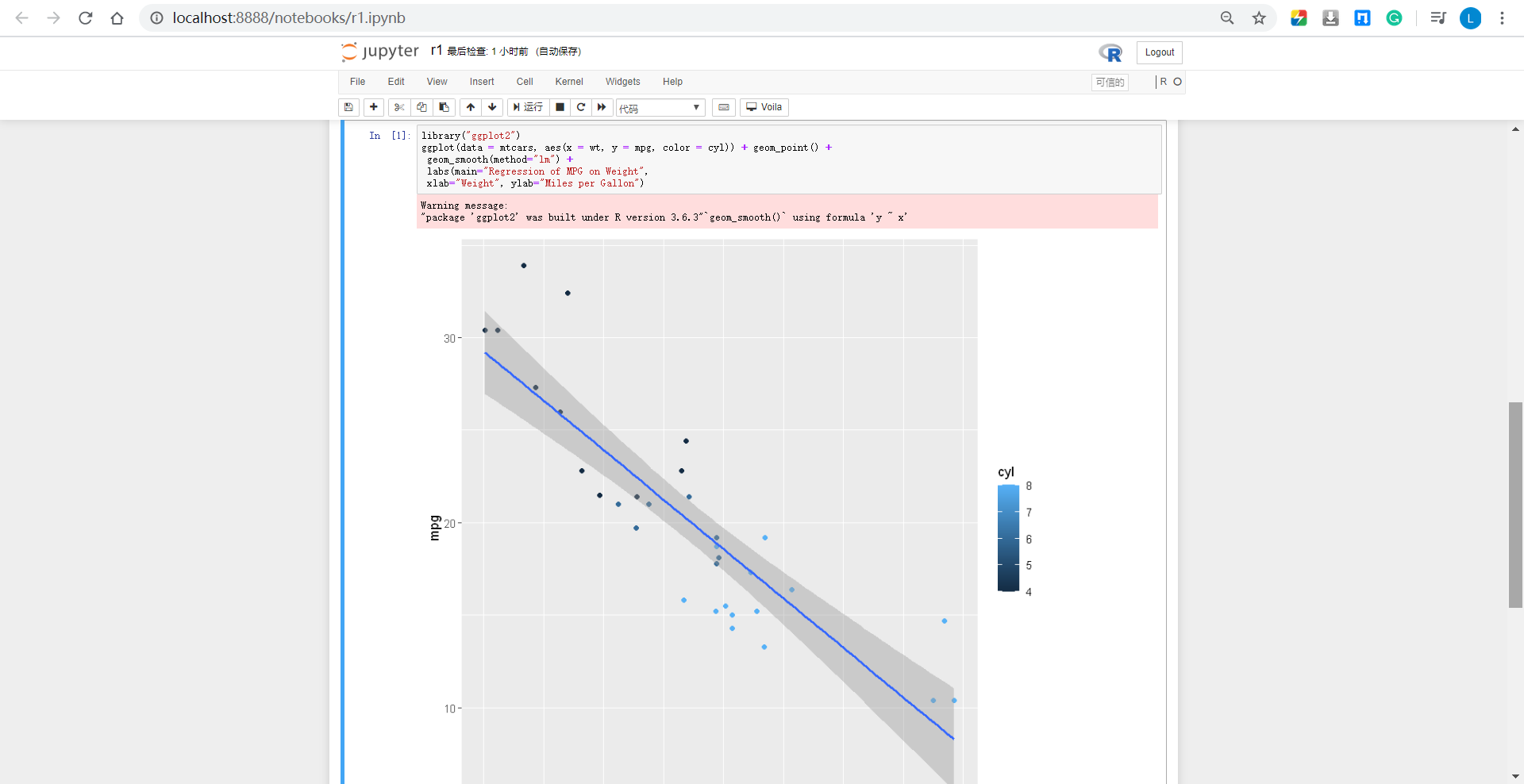Click the colorful extension icon in toolbar
Screen dimensions: 1524x784
[x=1299, y=17]
